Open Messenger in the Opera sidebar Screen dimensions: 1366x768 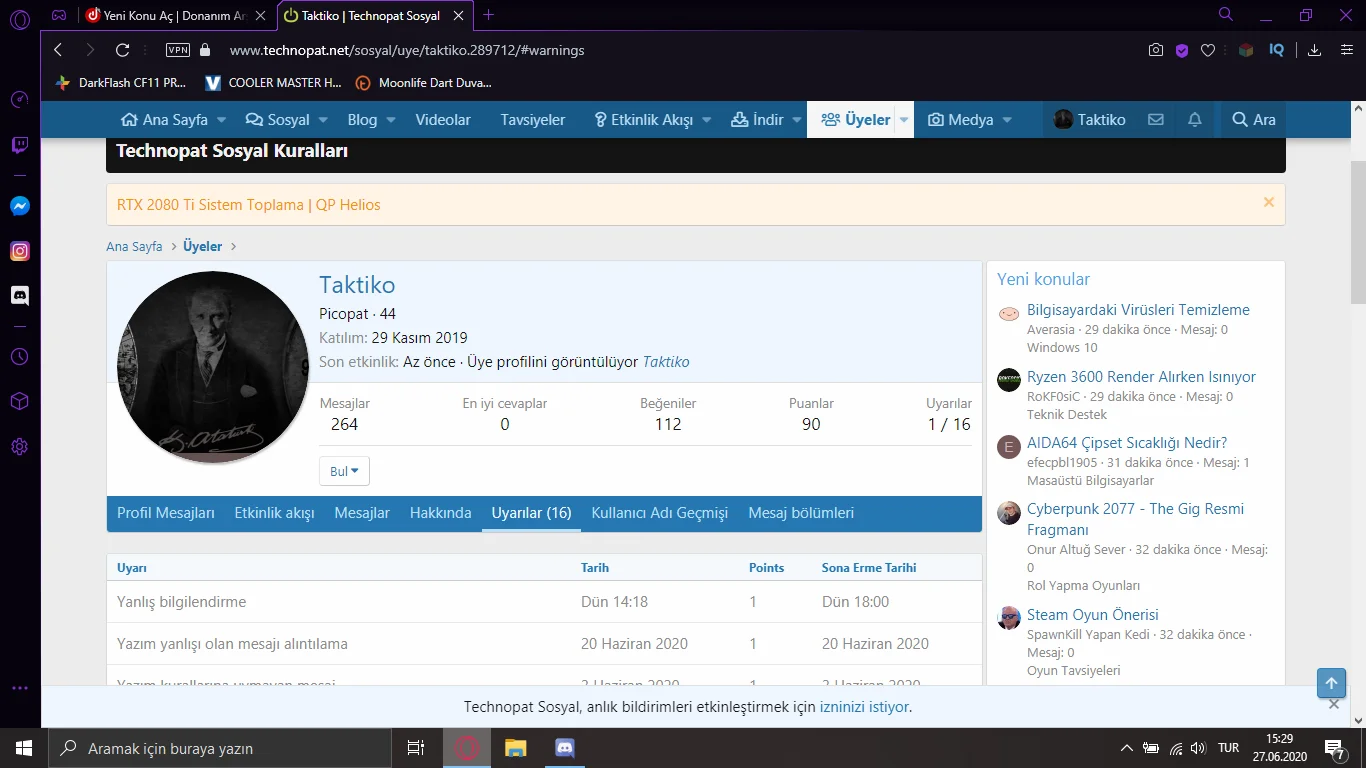click(x=20, y=206)
